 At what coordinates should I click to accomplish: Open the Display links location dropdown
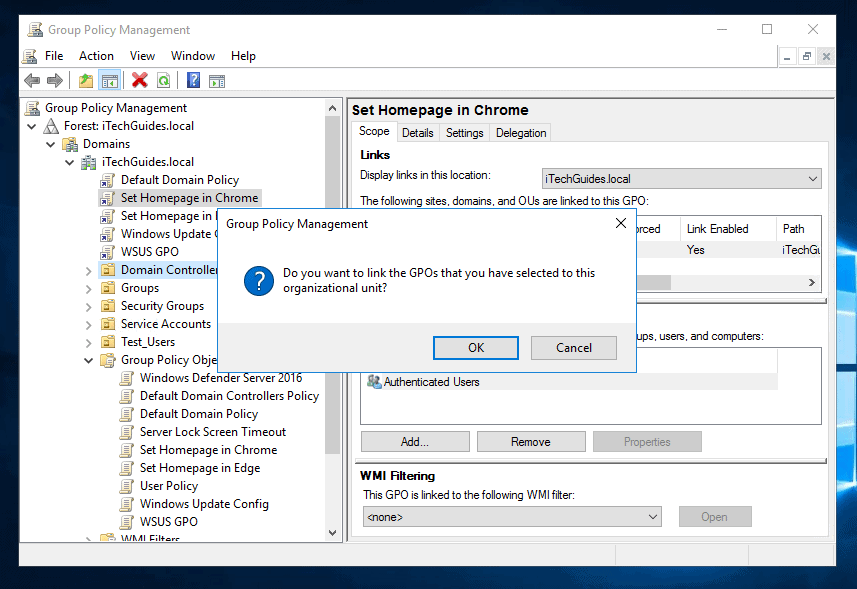pyautogui.click(x=681, y=179)
